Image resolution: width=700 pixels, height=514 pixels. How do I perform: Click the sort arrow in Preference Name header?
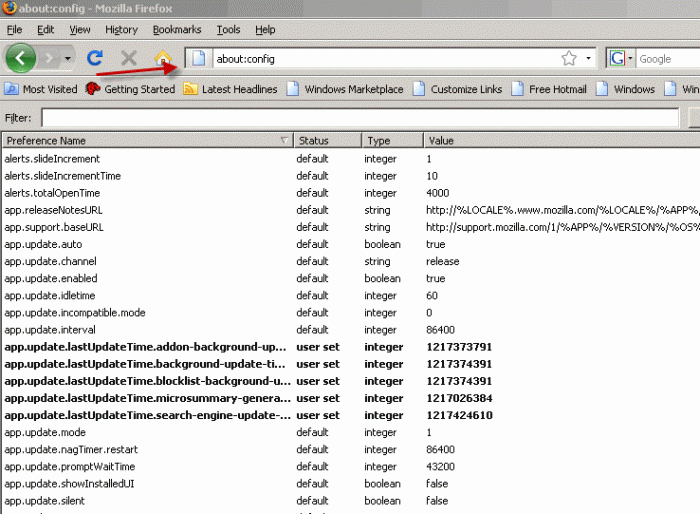(284, 140)
